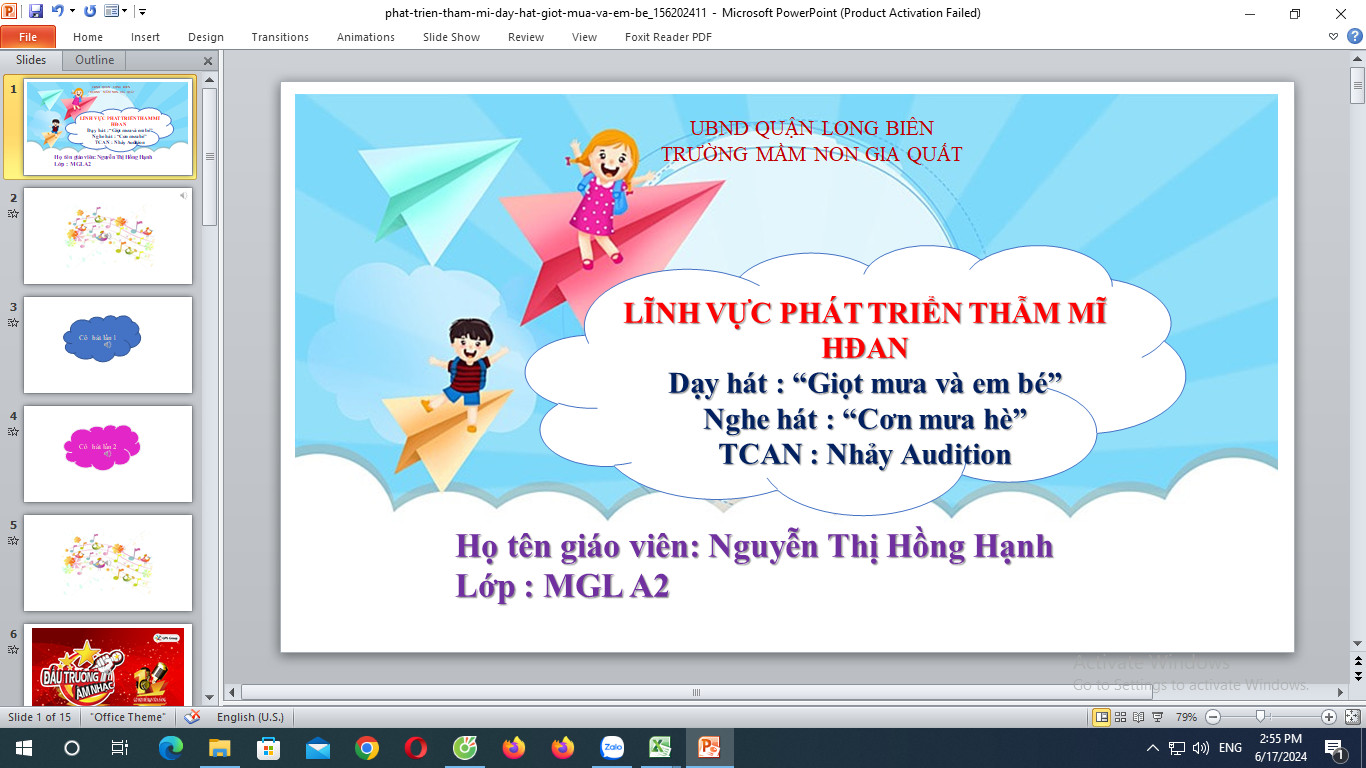
Task: Open the File backstage menu
Action: tap(28, 37)
